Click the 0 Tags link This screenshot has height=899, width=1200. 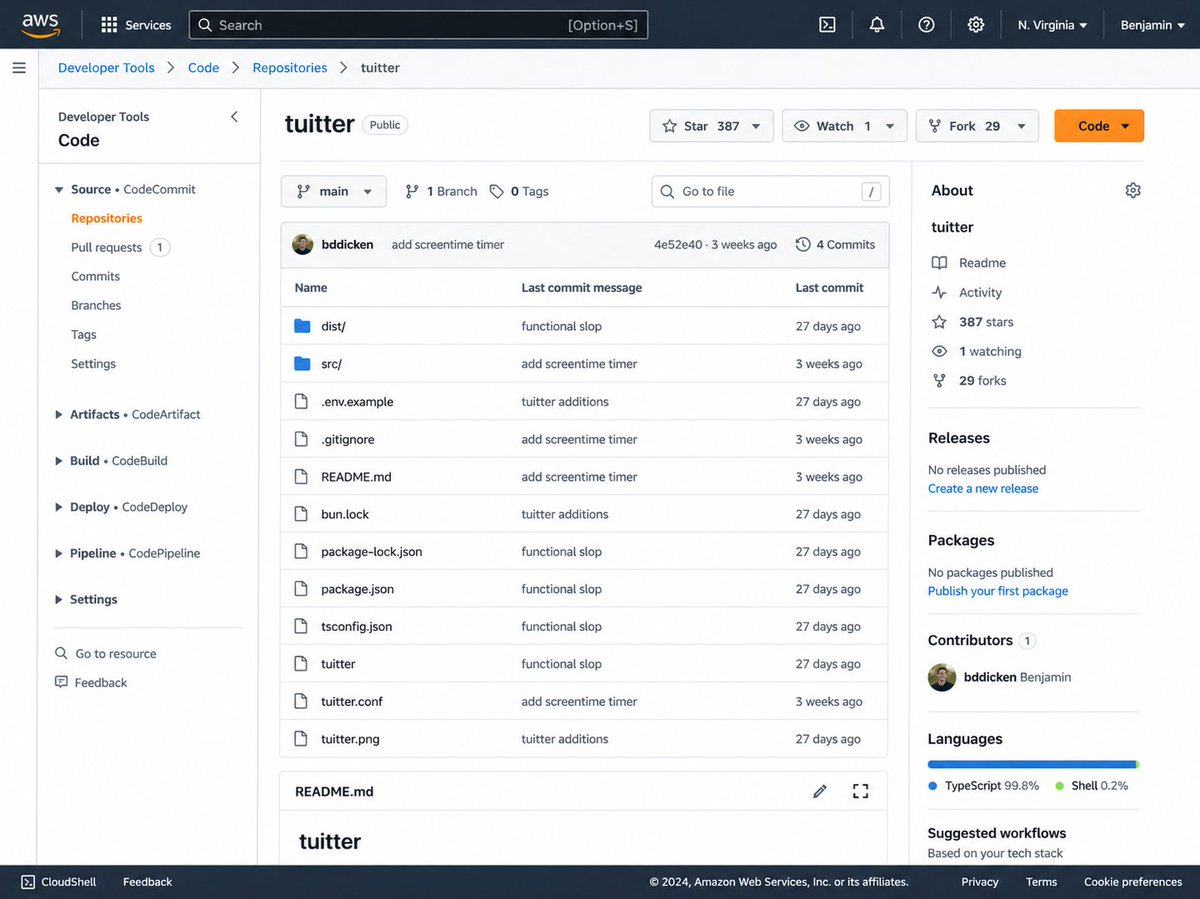coord(519,191)
